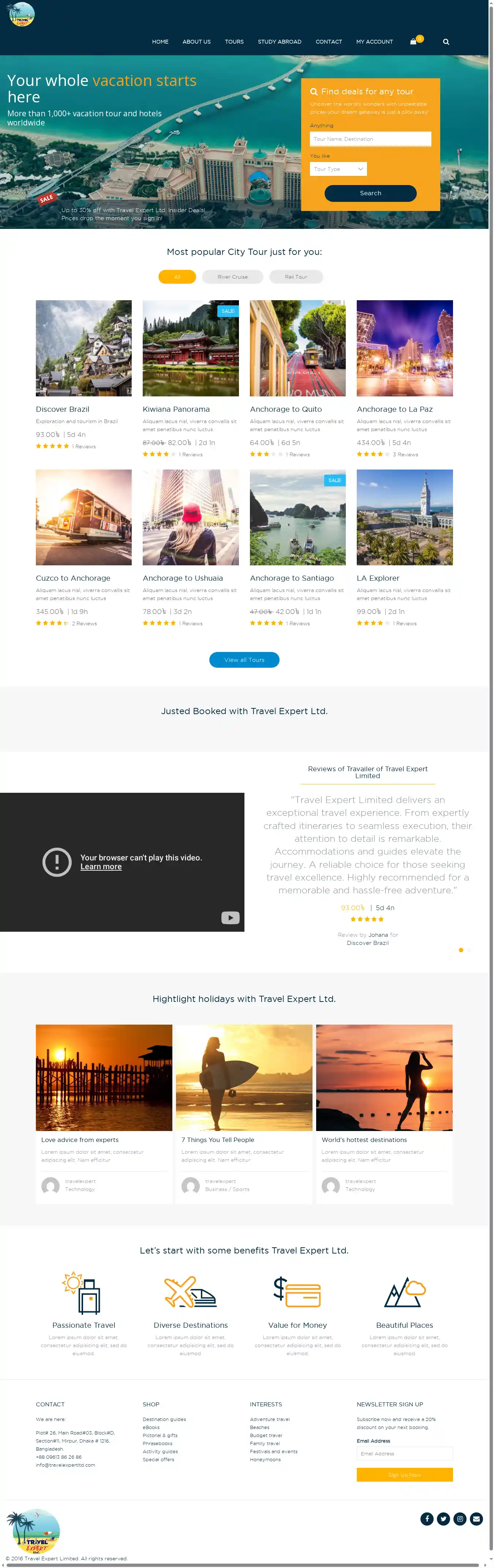Open the Study Abroad menu item
Image resolution: width=494 pixels, height=1568 pixels.
[x=280, y=42]
